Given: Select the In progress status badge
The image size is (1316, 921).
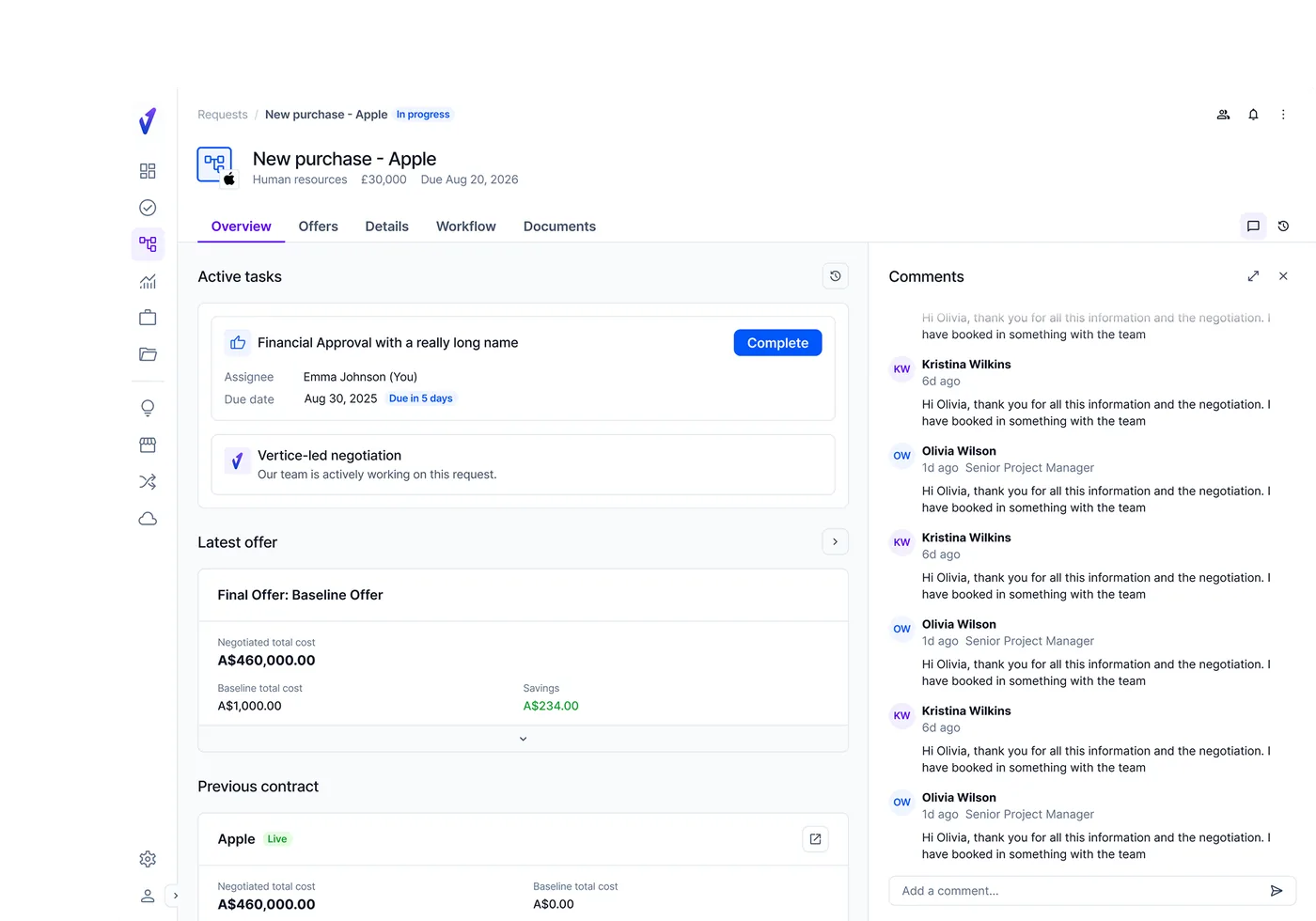Looking at the screenshot, I should (x=423, y=115).
